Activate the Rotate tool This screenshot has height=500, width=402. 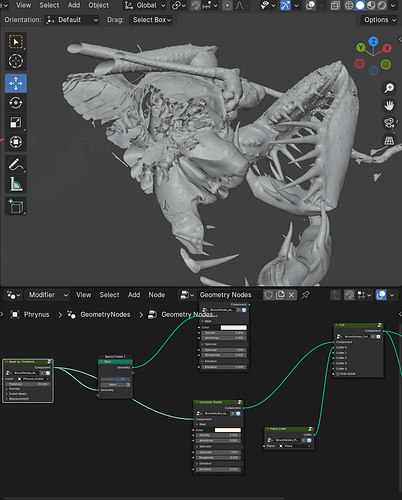click(x=16, y=103)
